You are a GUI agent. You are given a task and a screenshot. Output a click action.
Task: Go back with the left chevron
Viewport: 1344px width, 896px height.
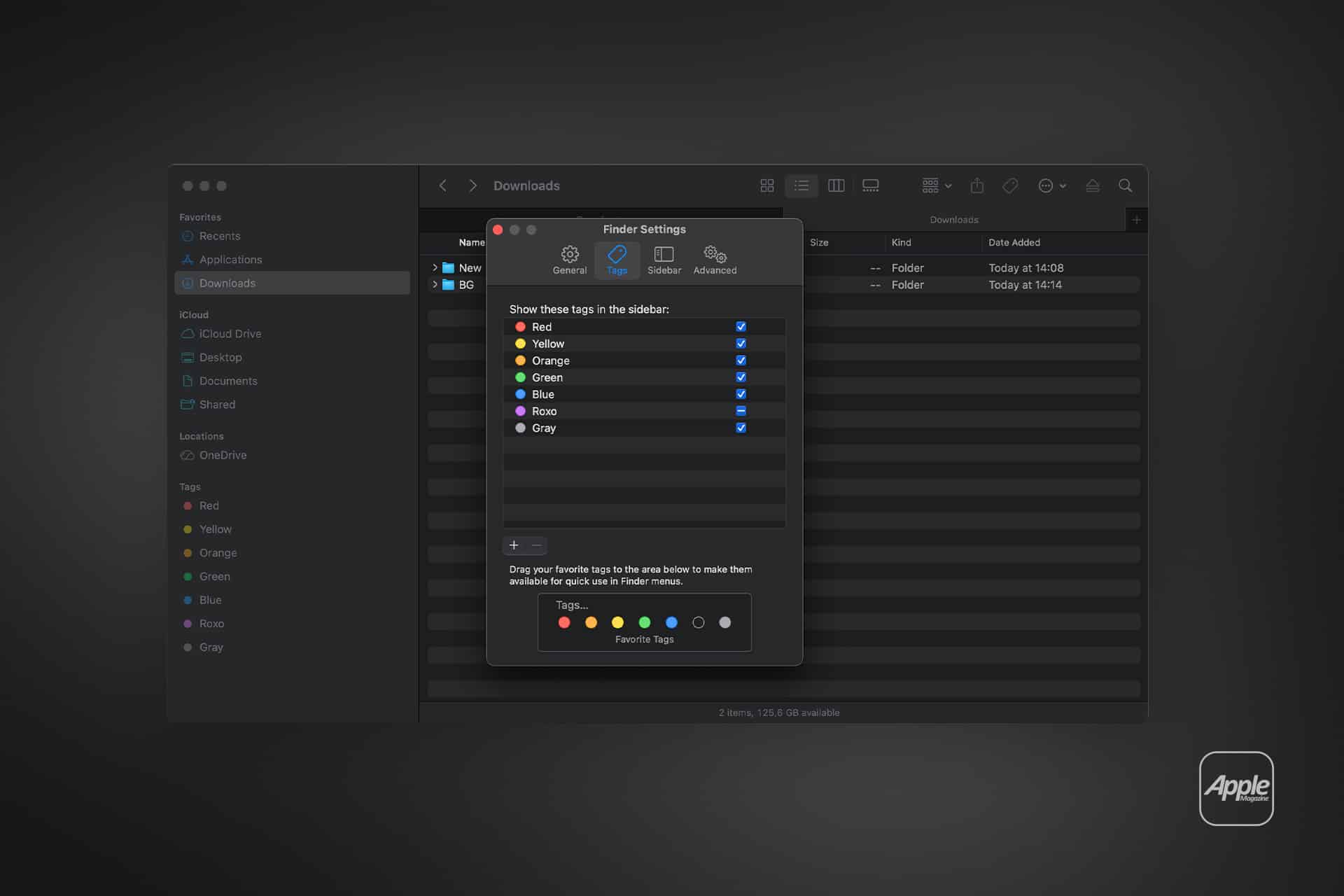[442, 185]
